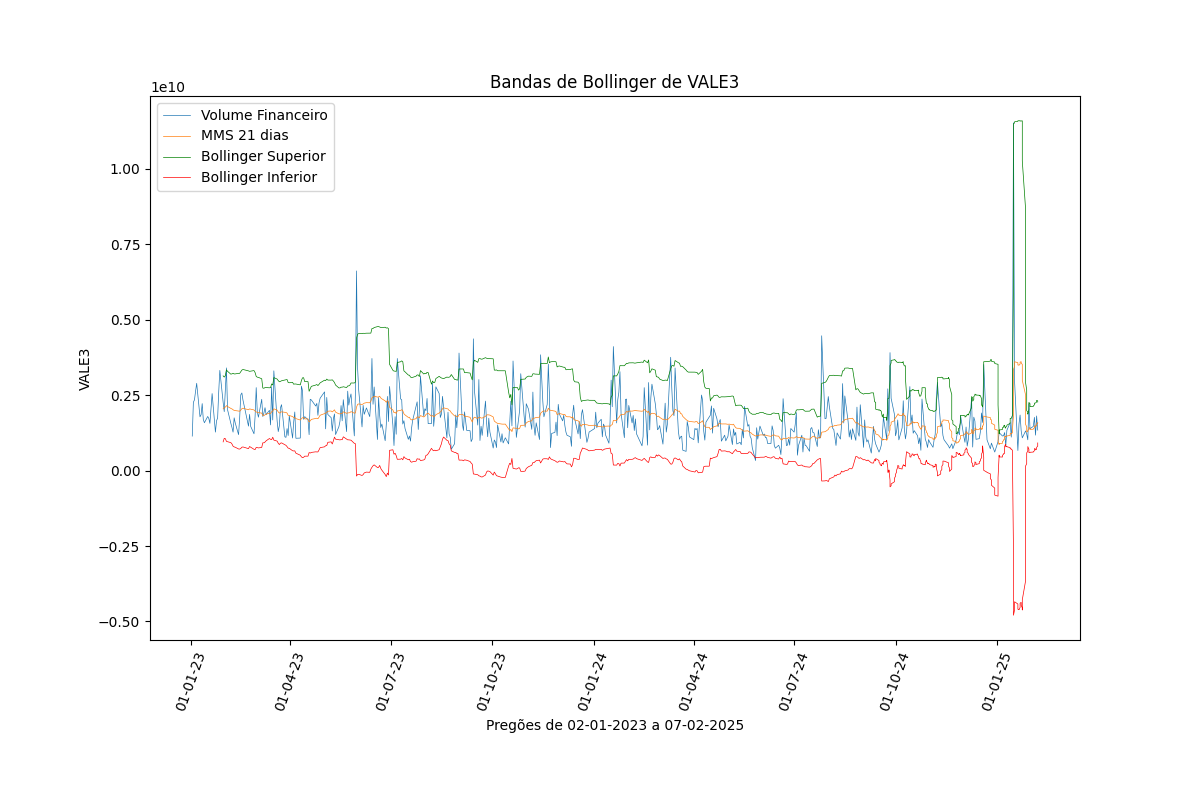The height and width of the screenshot is (800, 1200).
Task: Click the y-axis tick 0.25
Action: click(127, 396)
